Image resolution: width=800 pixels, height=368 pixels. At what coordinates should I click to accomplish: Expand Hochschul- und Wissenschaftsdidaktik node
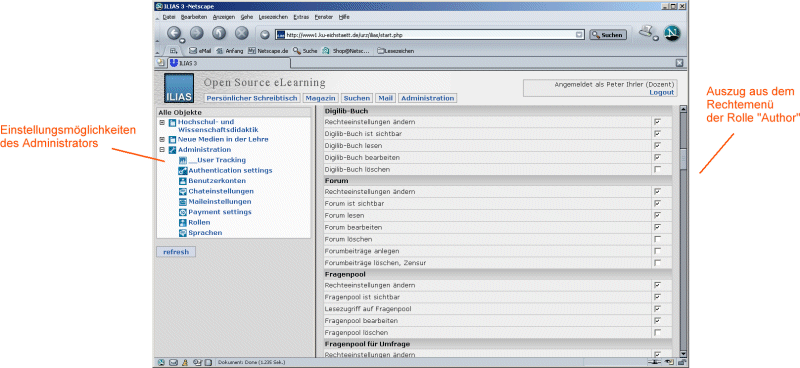pos(162,122)
